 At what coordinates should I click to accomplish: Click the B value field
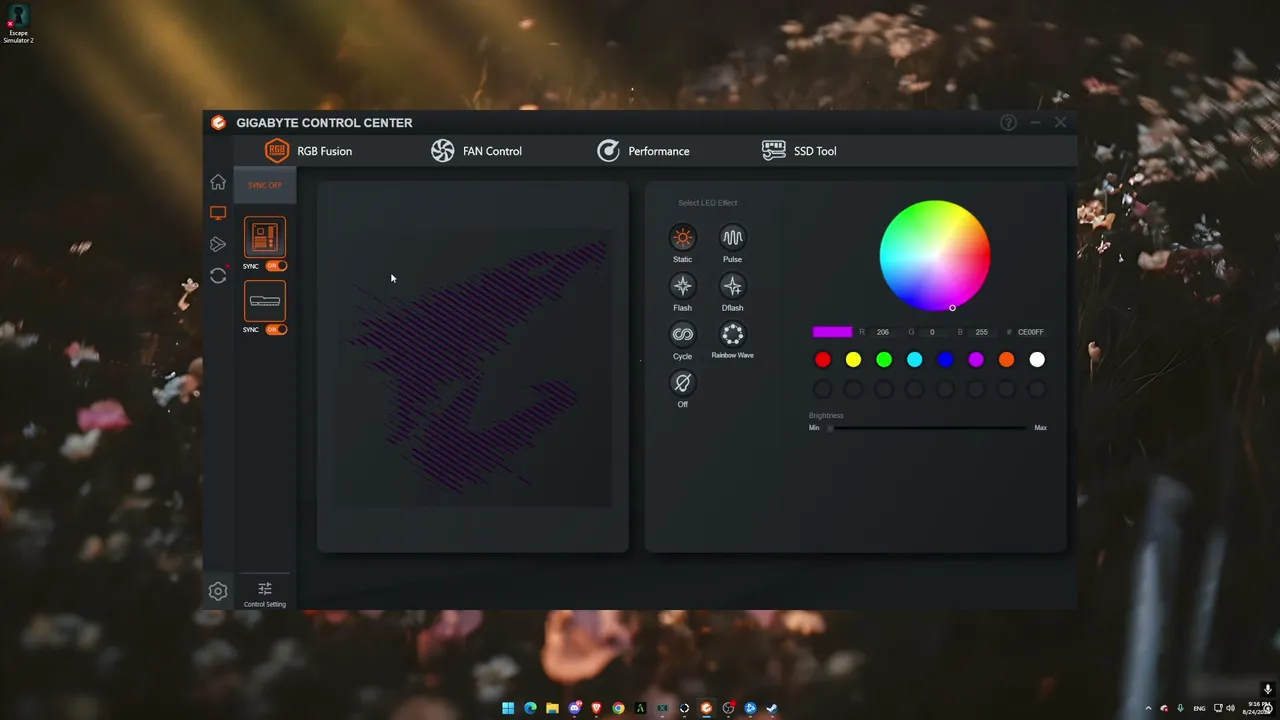[x=981, y=332]
